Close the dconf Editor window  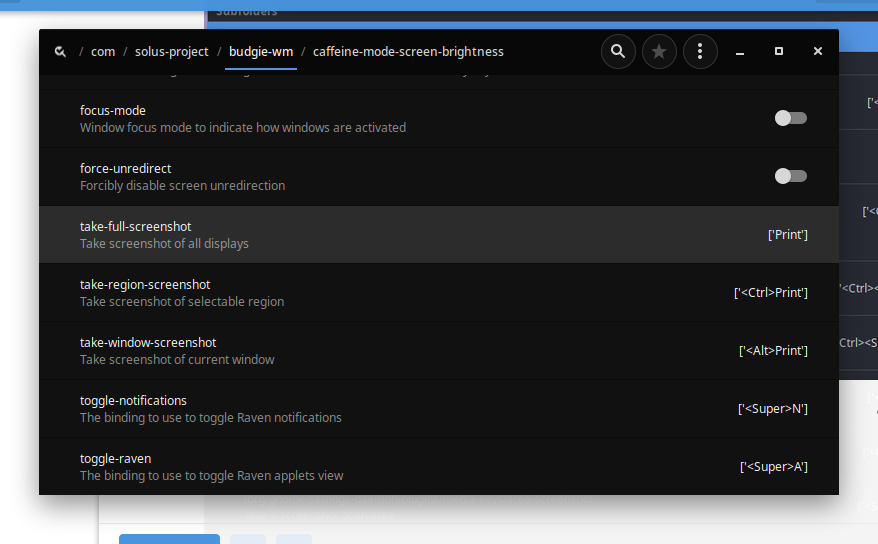818,52
